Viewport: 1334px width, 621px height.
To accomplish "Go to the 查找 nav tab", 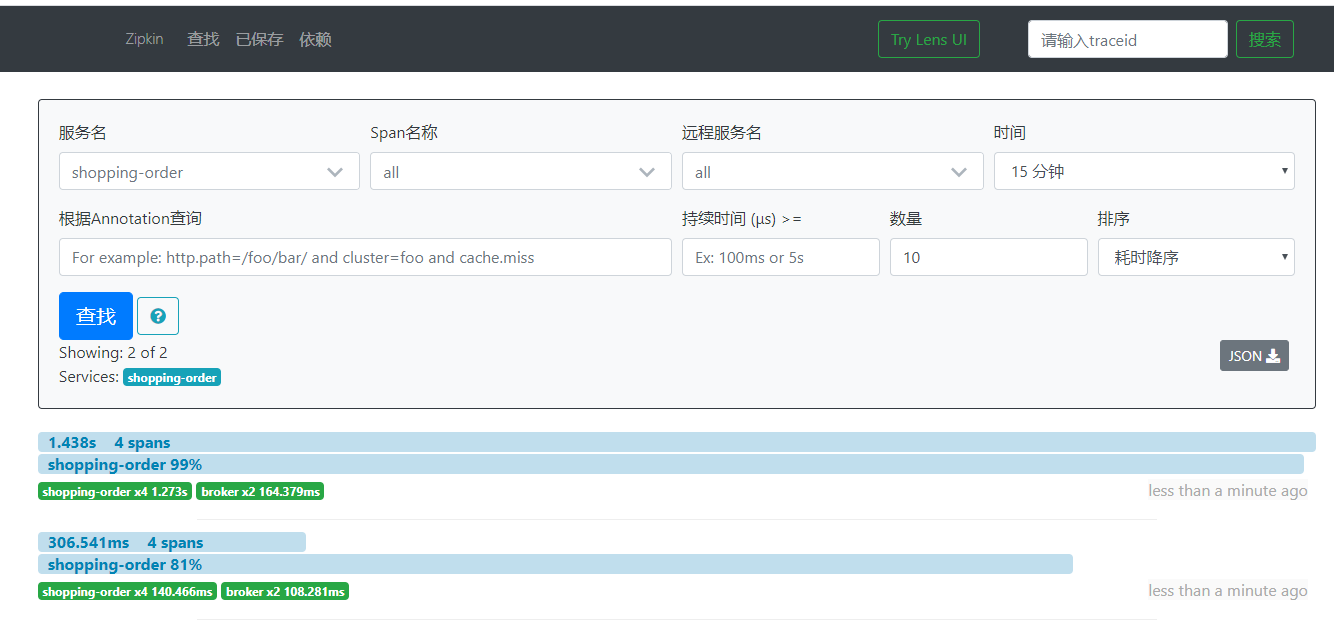I will 203,39.
